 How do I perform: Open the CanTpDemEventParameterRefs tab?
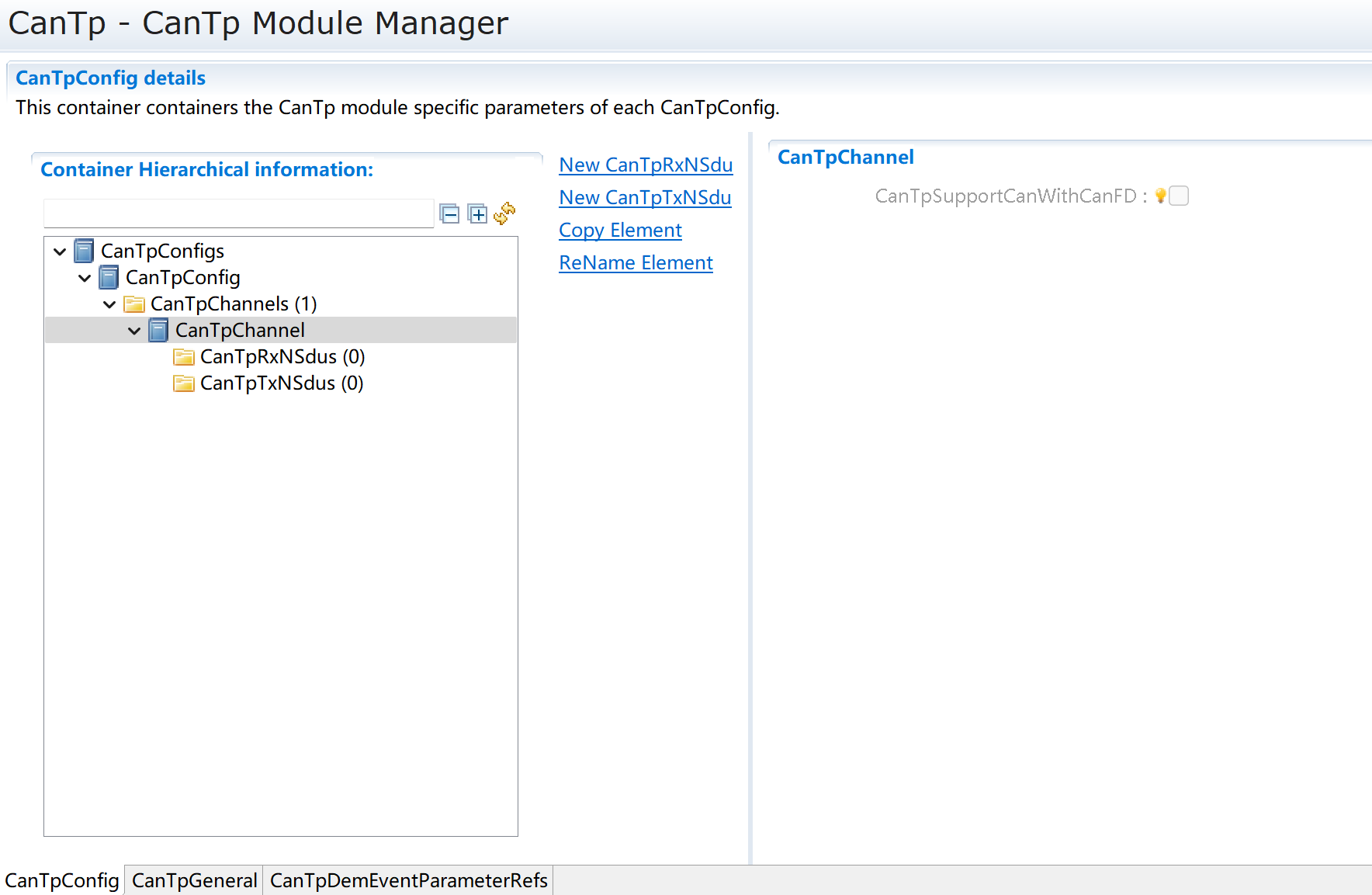(408, 880)
